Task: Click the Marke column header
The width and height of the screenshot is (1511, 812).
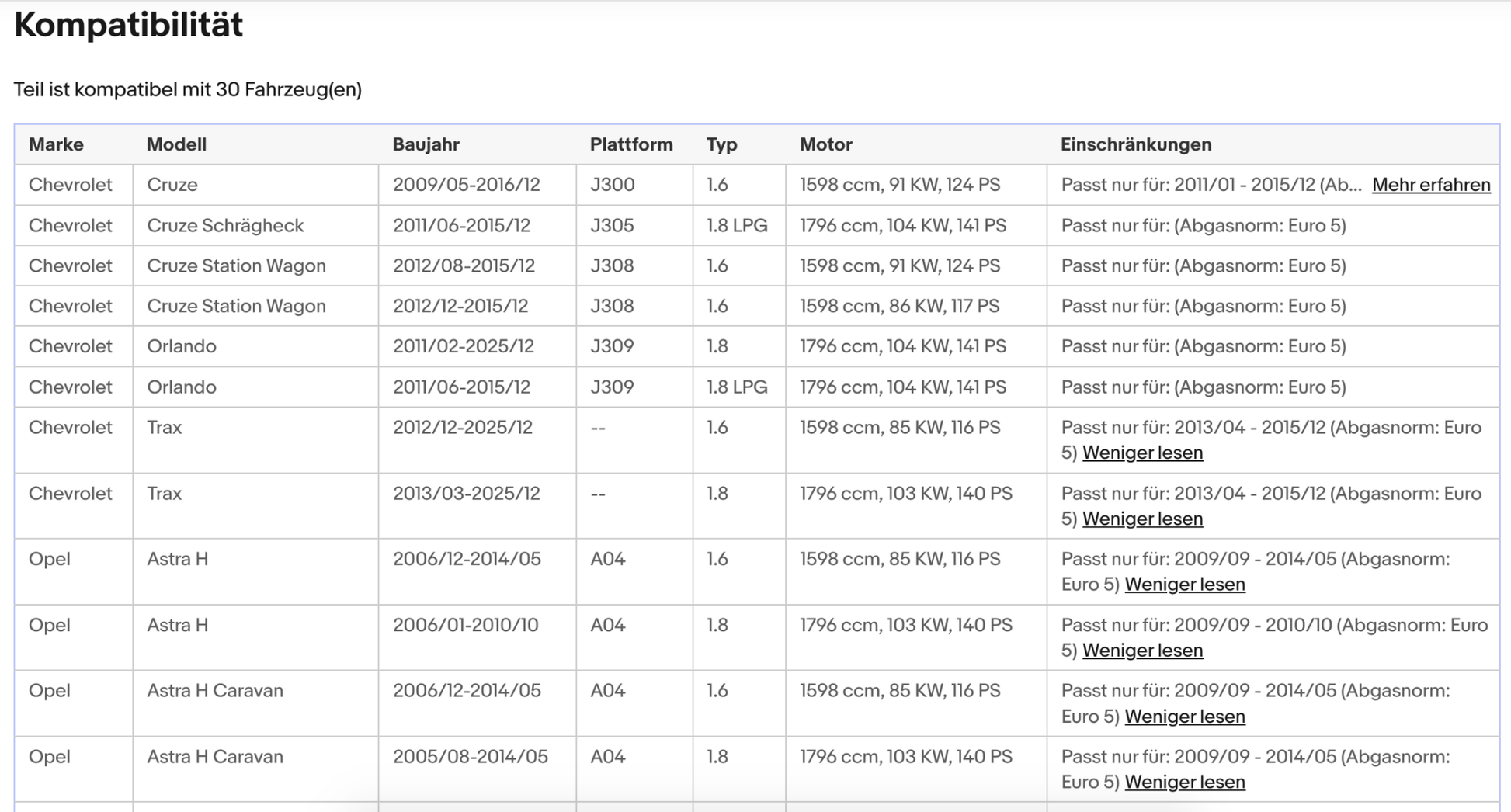Action: pyautogui.click(x=56, y=144)
